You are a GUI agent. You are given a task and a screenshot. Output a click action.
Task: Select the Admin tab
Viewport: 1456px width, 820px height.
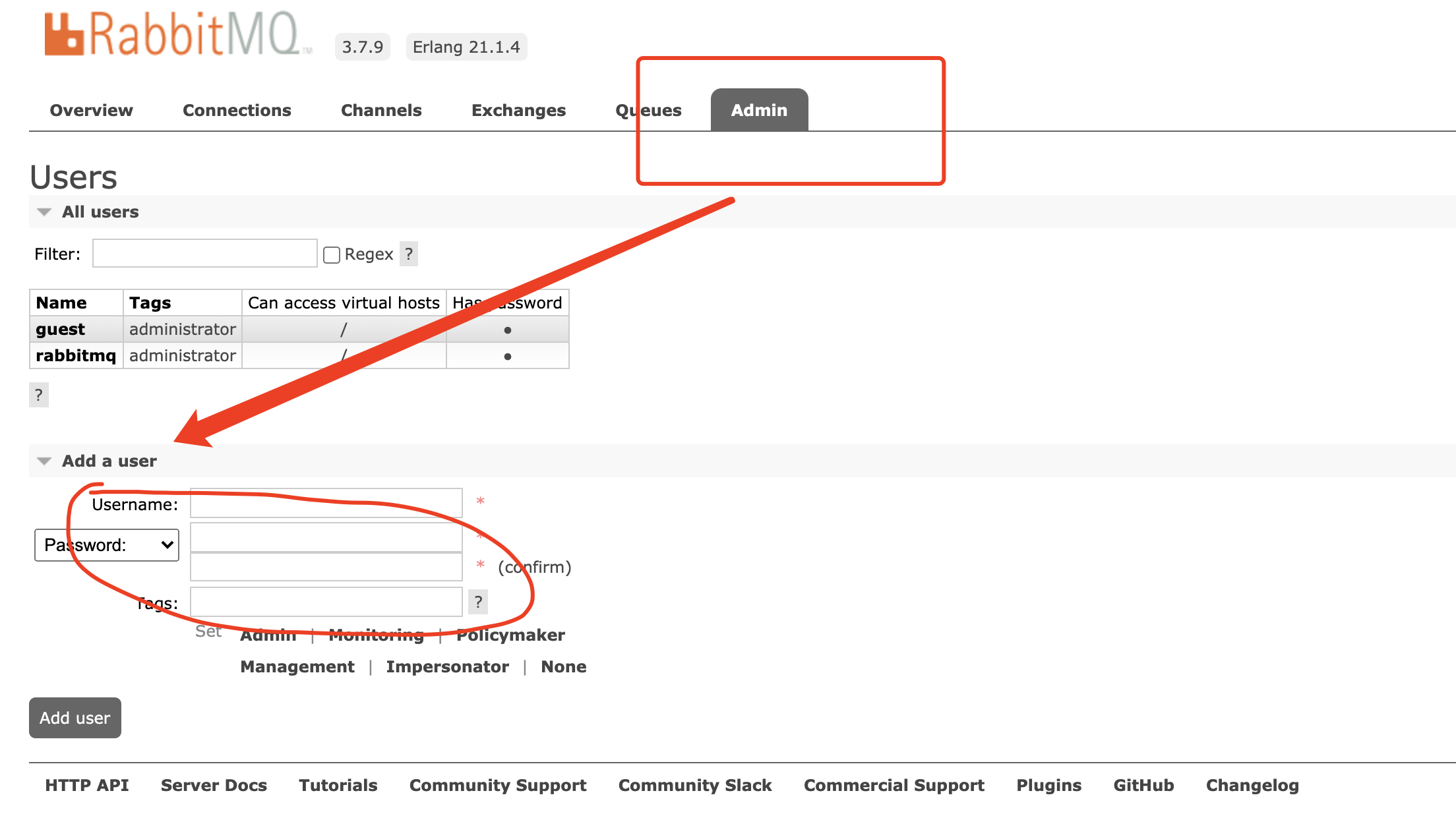(759, 110)
